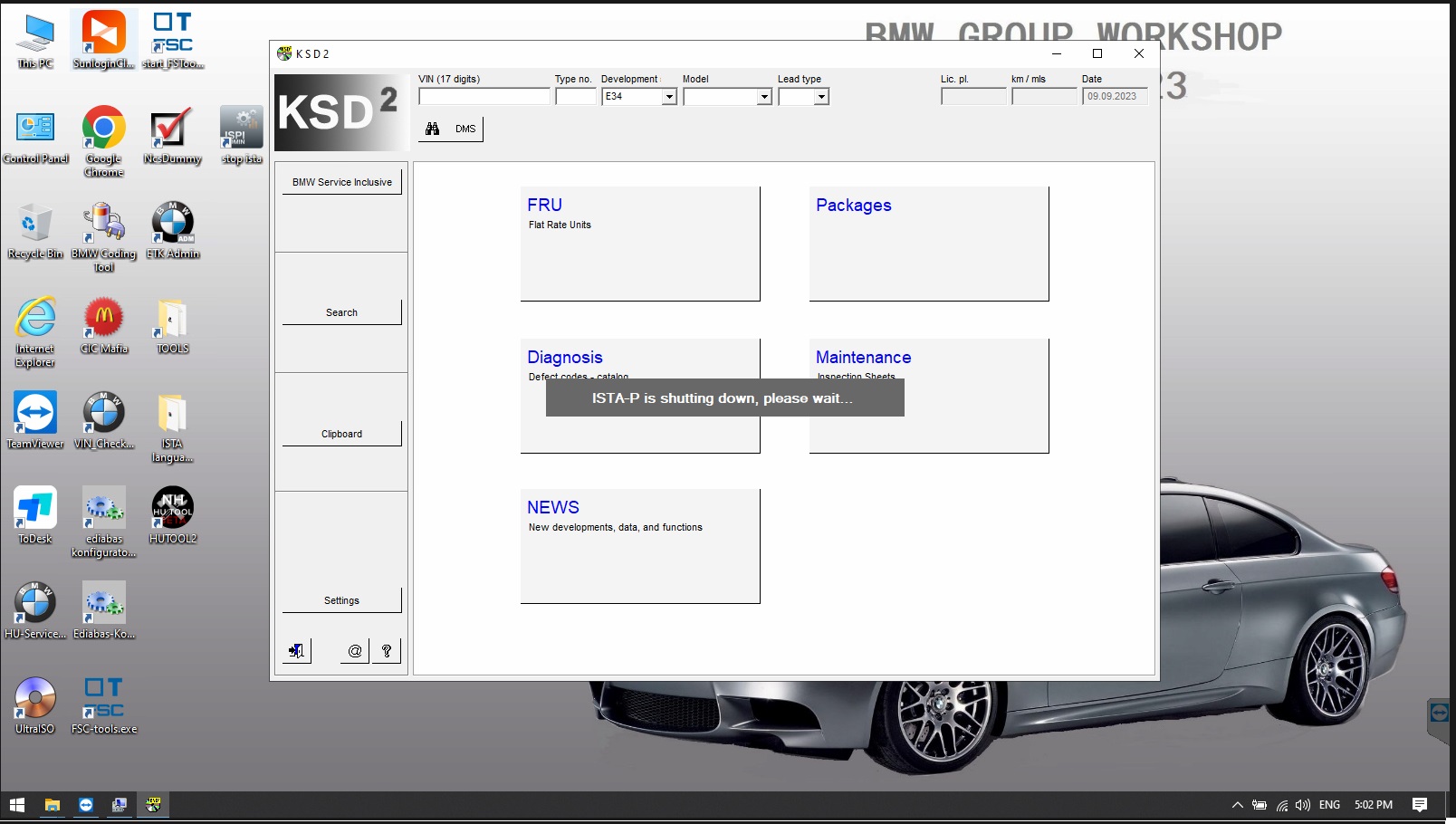The height and width of the screenshot is (824, 1456).
Task: Click the VIN (17 digits) input field
Action: pyautogui.click(x=484, y=97)
